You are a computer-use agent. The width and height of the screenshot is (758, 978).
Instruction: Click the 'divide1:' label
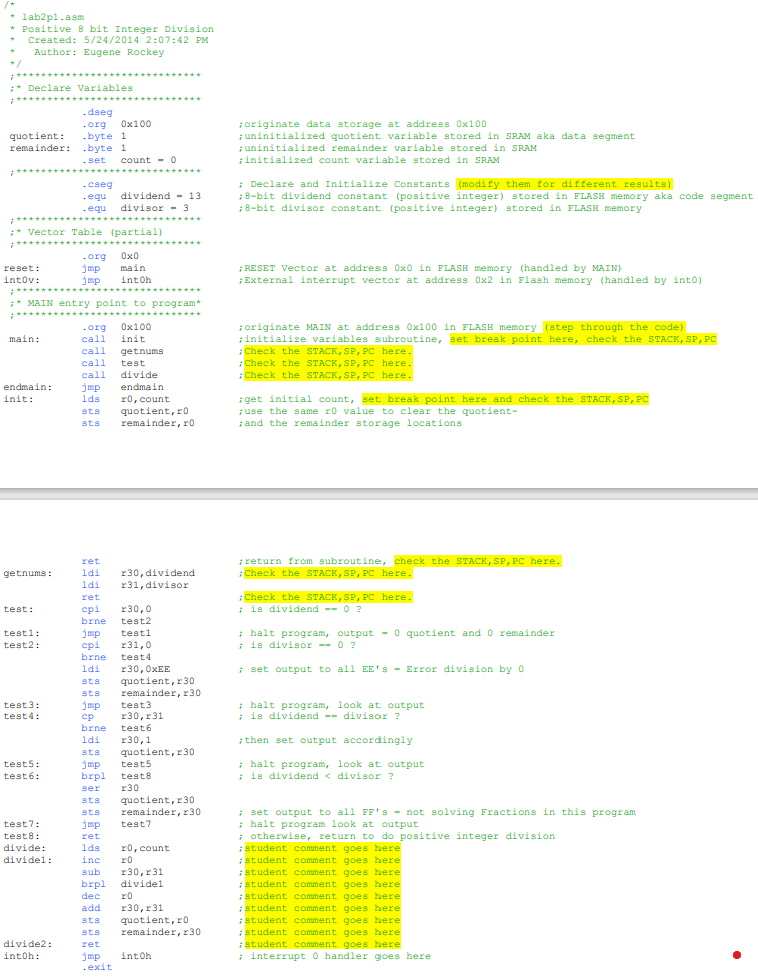[27, 860]
